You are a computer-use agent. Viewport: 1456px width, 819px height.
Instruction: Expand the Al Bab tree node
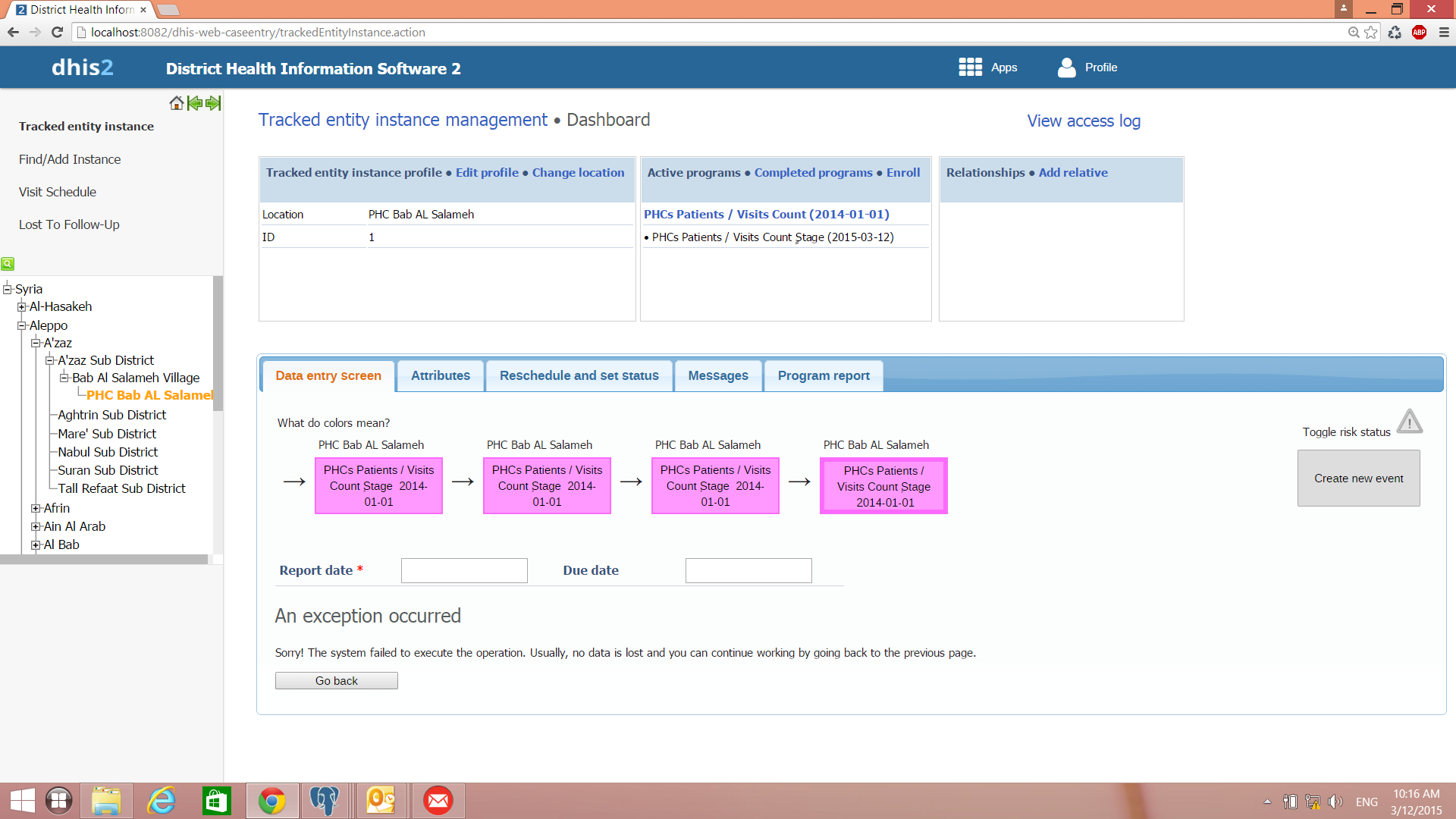(36, 544)
